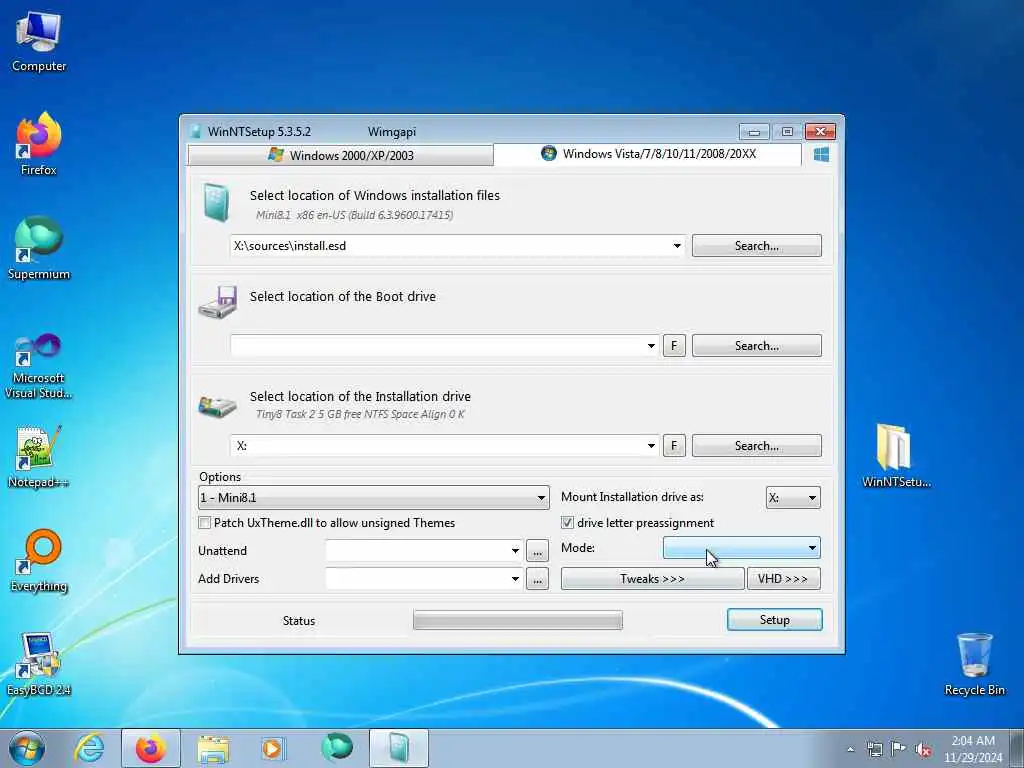Viewport: 1024px width, 768px height.
Task: Switch to Windows 2000/XP/2003 tab
Action: point(340,155)
